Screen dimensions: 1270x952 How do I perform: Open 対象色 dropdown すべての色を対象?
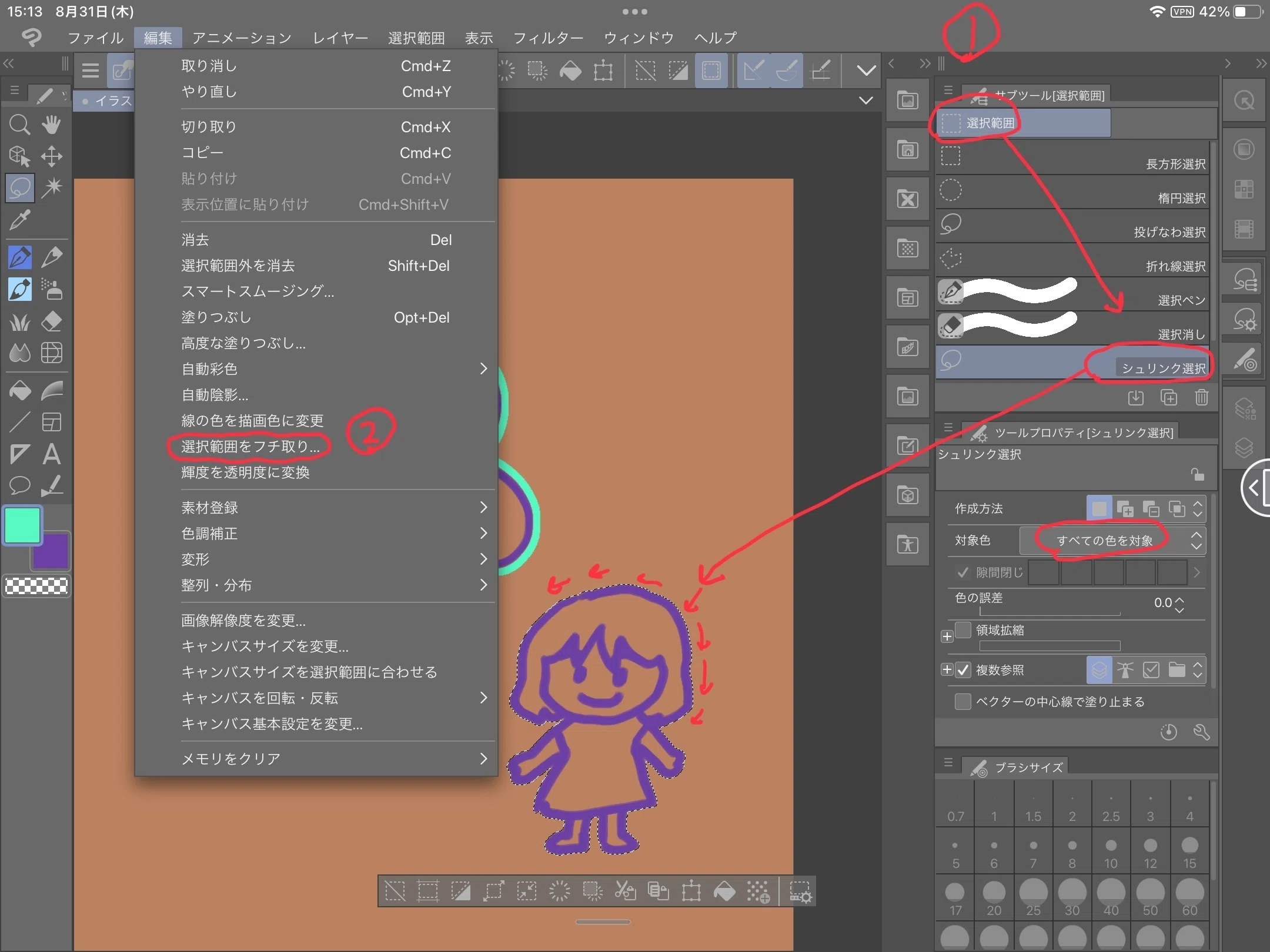coord(1112,540)
